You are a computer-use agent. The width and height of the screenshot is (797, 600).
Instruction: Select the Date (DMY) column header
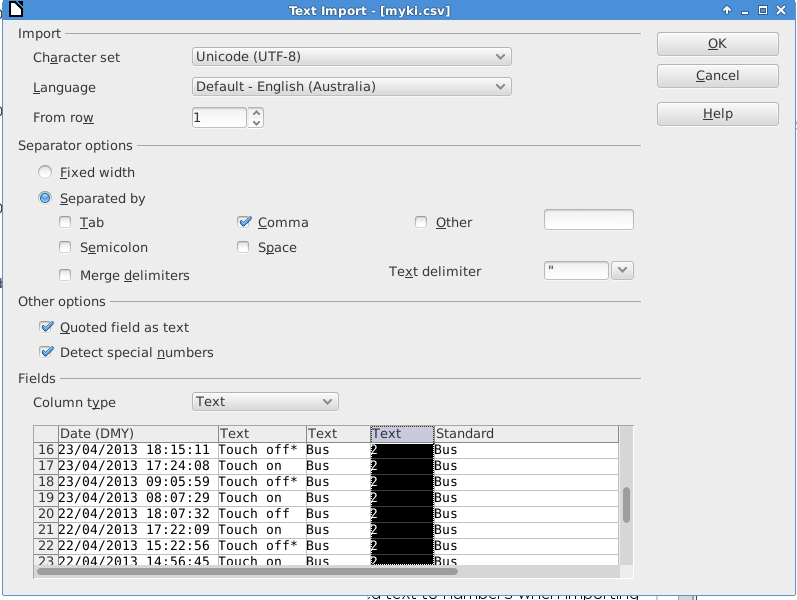137,434
